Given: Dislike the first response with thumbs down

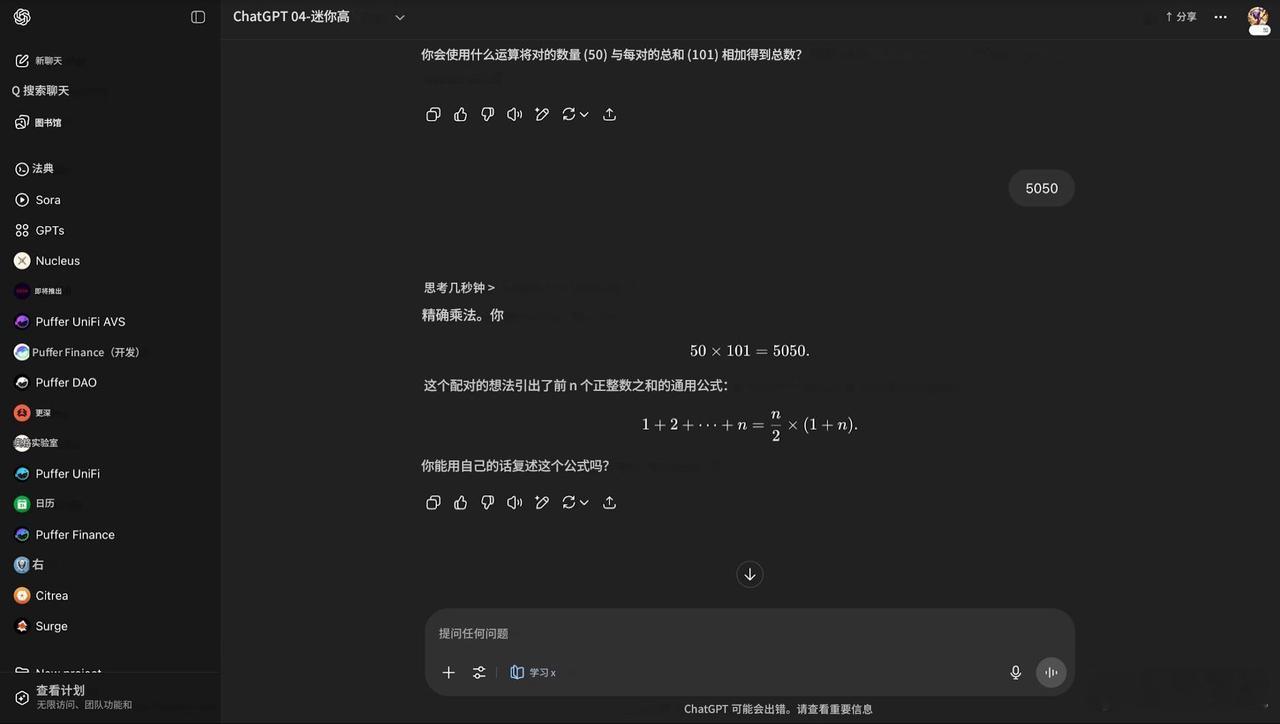Looking at the screenshot, I should pos(487,115).
